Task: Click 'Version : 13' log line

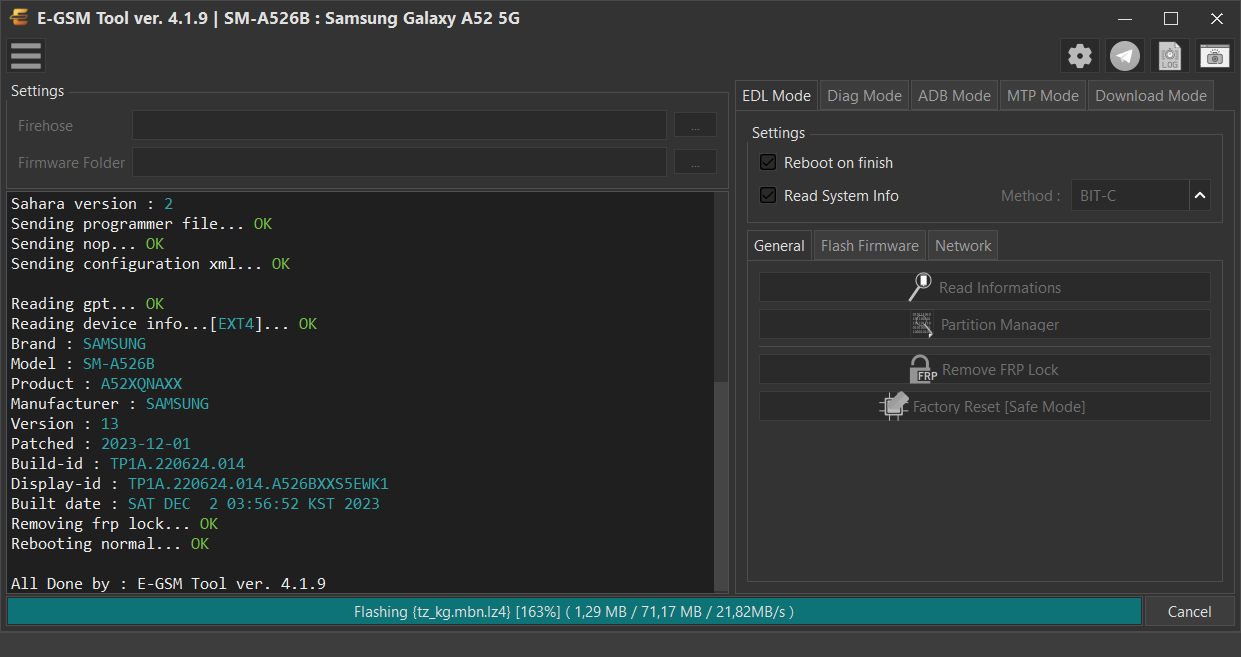Action: (65, 424)
